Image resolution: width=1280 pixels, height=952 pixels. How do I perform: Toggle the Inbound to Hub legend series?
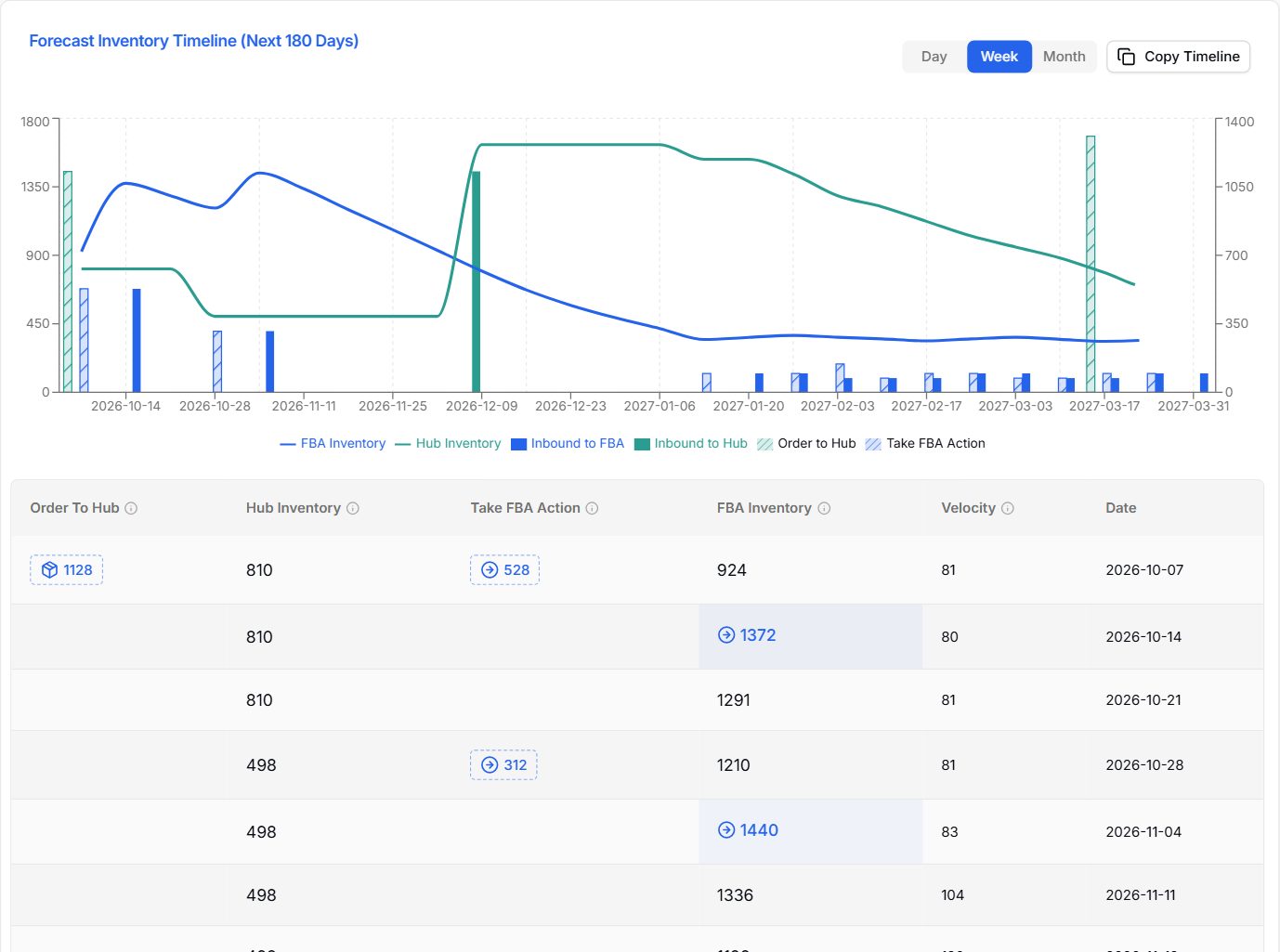[x=690, y=444]
